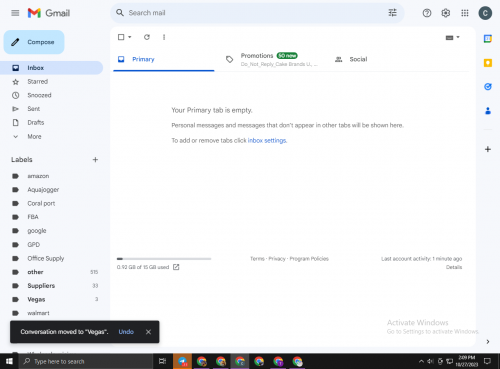Click the Gmail logo
This screenshot has height=369, width=500.
tap(49, 13)
